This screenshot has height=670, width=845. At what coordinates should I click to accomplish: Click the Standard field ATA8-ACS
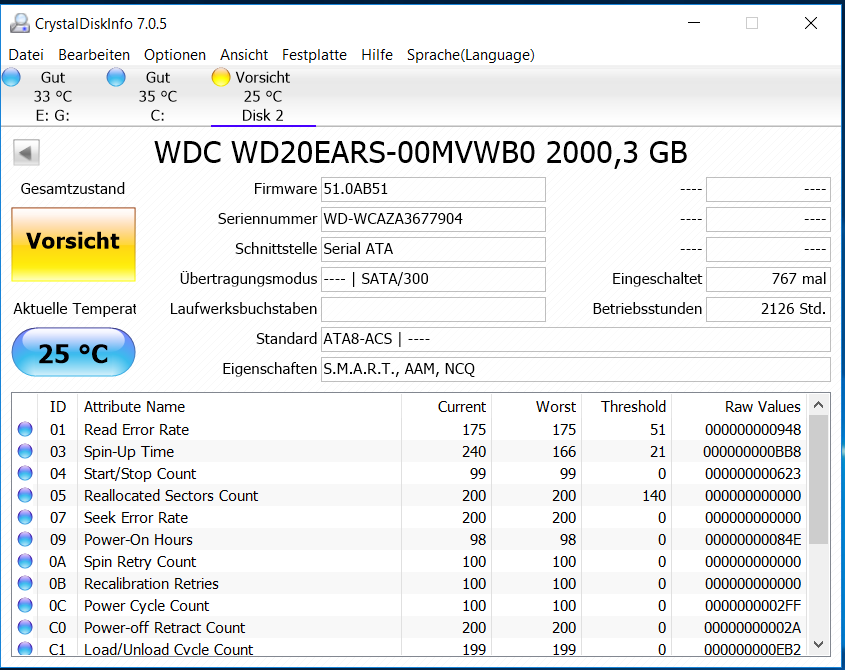[576, 339]
